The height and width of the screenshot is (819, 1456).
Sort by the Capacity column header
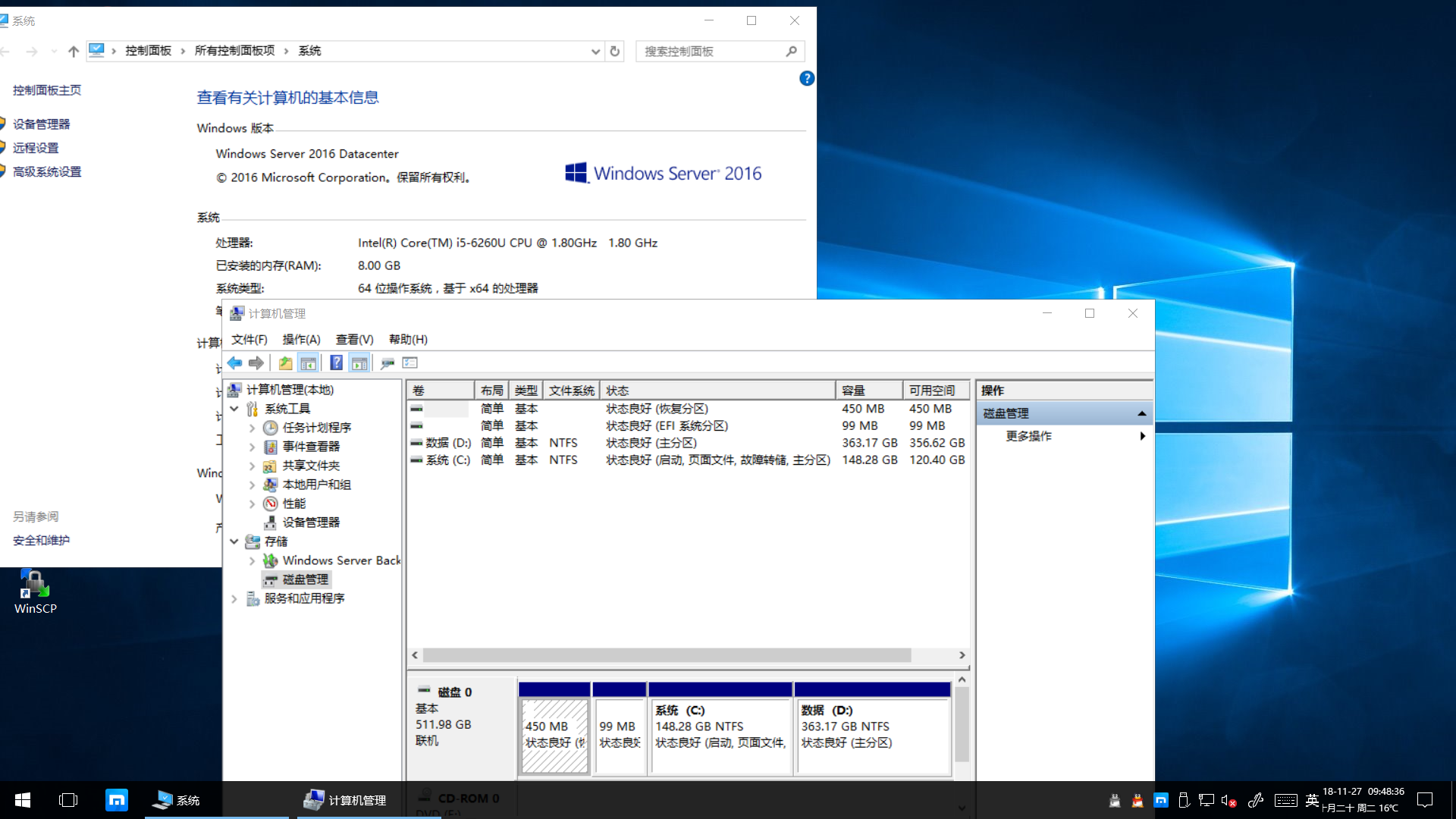point(869,391)
